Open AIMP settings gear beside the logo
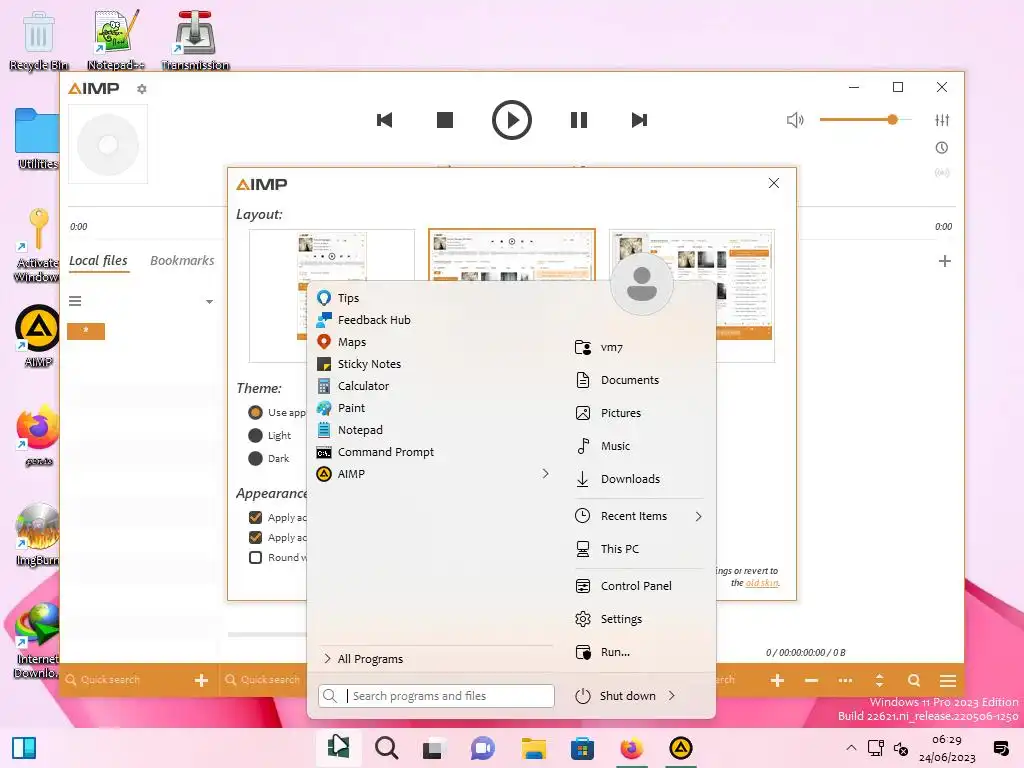 pyautogui.click(x=142, y=89)
